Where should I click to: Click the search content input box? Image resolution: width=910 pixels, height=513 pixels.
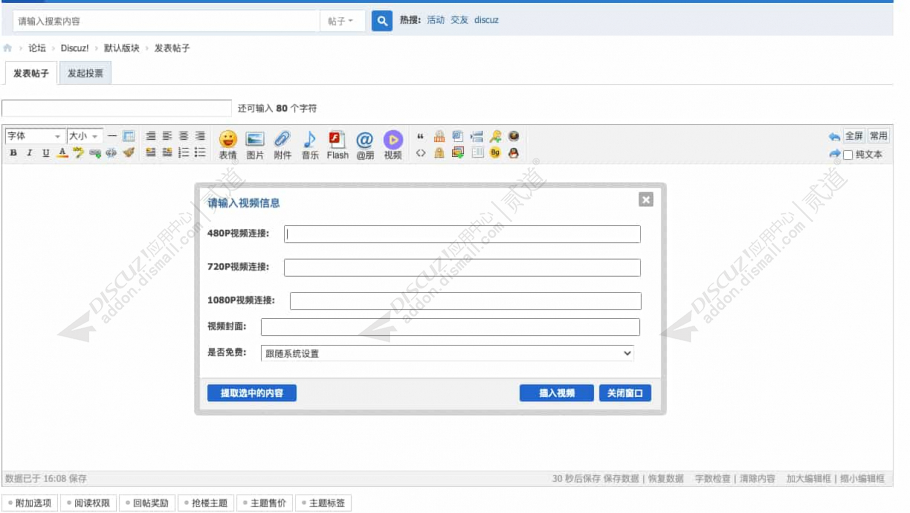tap(166, 21)
